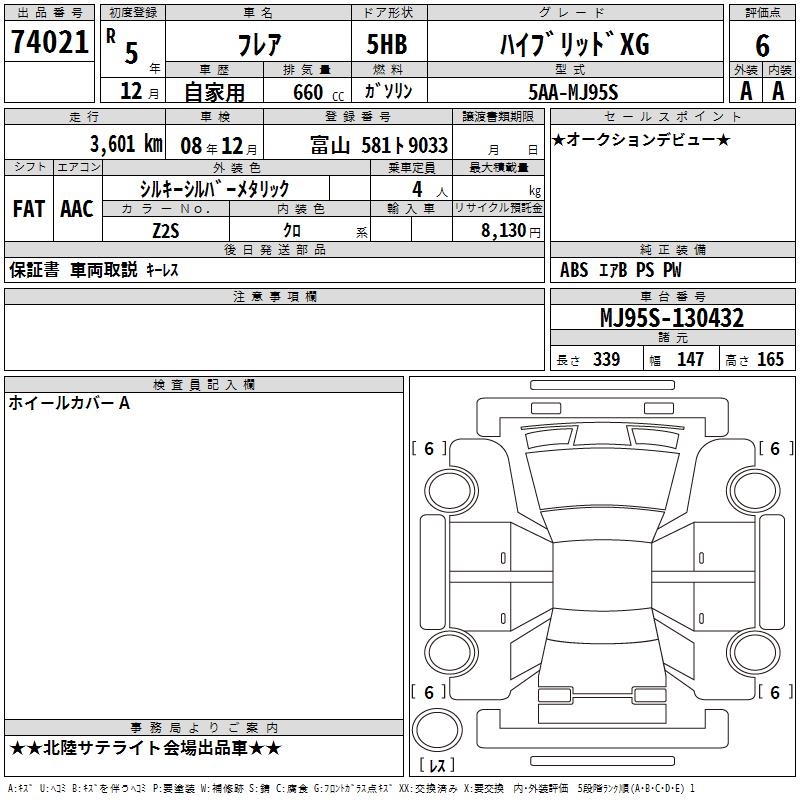Click the registration number 富山 581ト9033
This screenshot has height=800, width=800.
tap(379, 145)
